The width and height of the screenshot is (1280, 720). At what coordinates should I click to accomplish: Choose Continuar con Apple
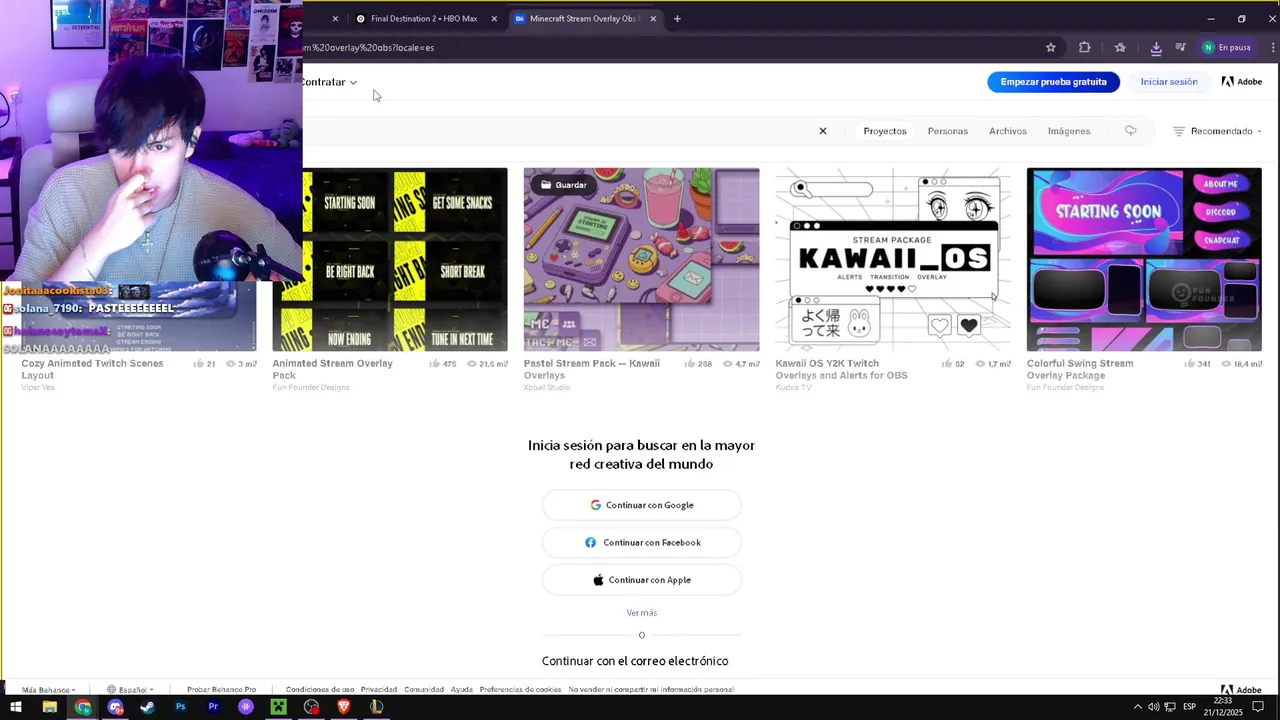tap(642, 580)
